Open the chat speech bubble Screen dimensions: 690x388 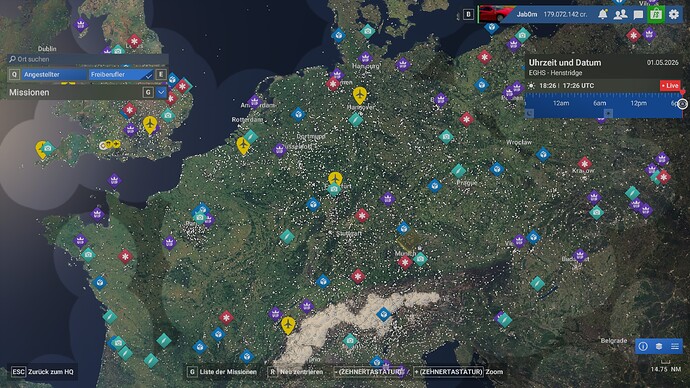coord(638,15)
